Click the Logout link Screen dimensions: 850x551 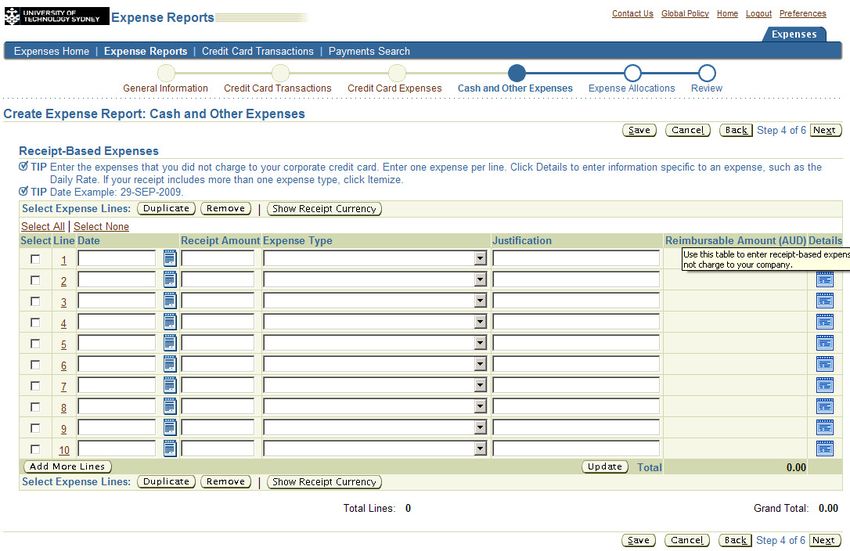[x=758, y=14]
